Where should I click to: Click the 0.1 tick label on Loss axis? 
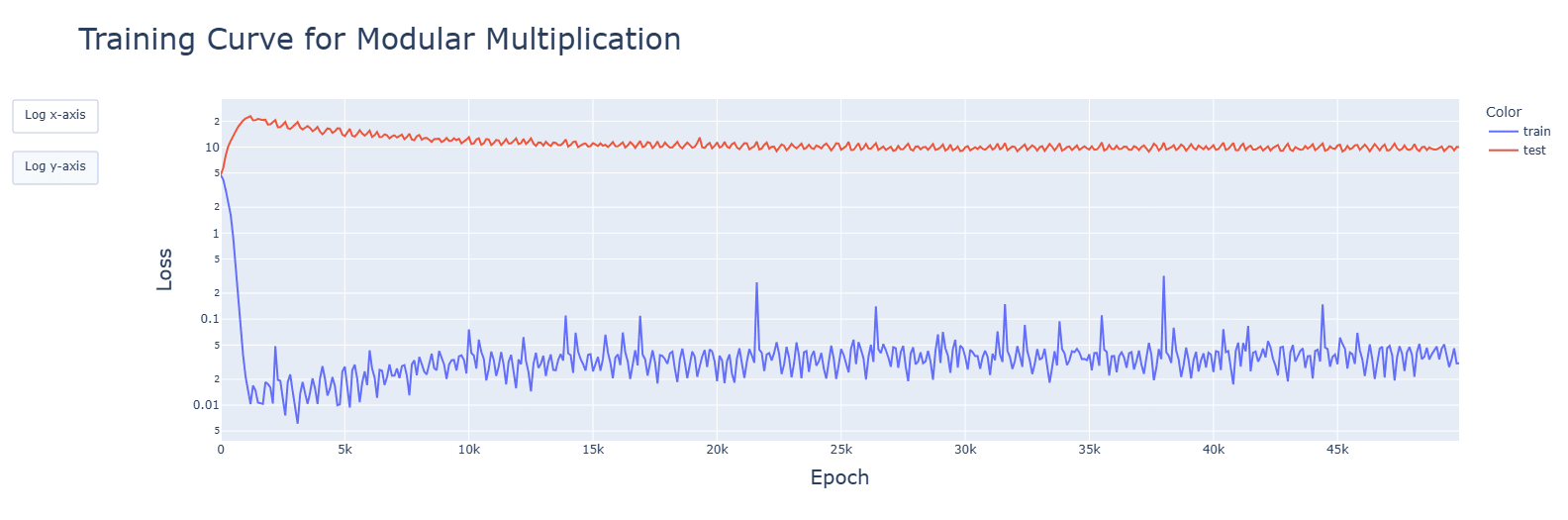click(x=209, y=319)
